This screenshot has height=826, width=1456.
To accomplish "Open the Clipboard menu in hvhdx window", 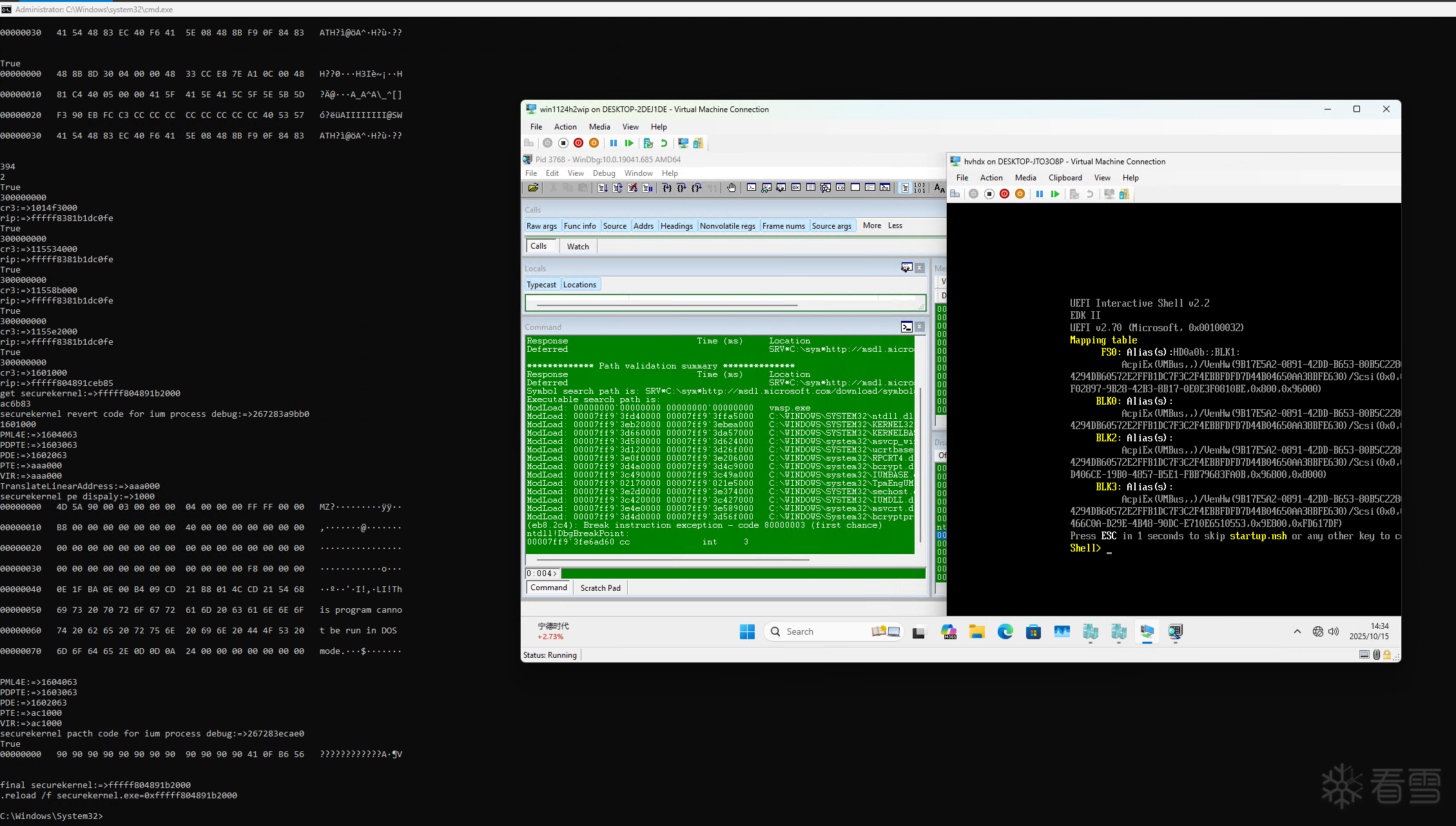I will [1065, 178].
